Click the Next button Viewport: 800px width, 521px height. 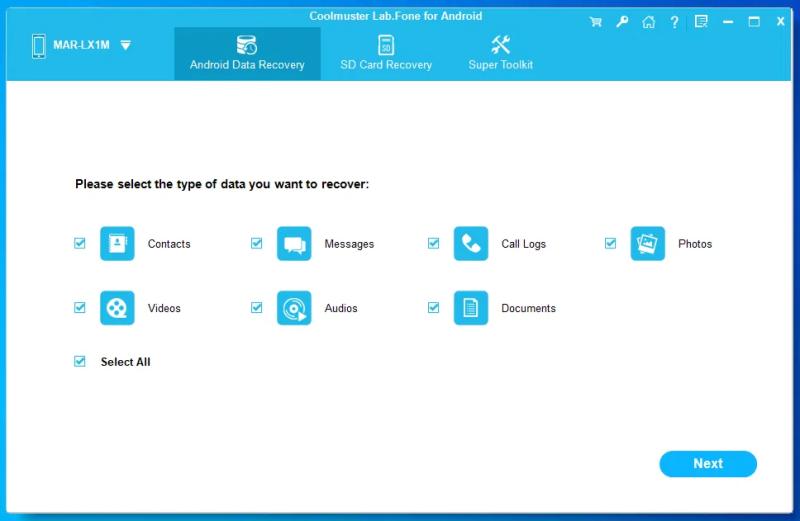point(708,464)
